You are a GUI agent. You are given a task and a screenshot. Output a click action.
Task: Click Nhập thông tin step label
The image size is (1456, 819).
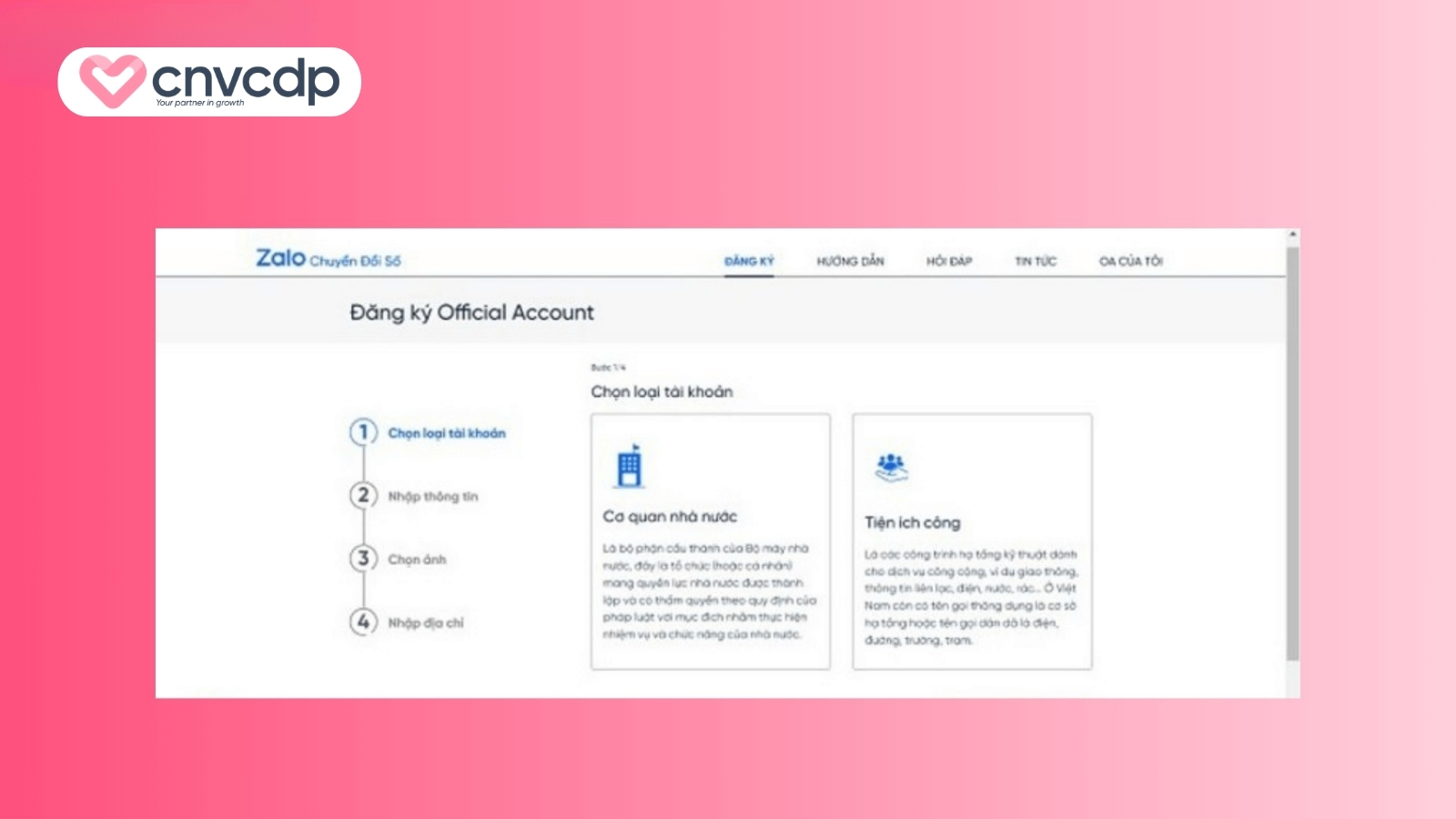pos(433,497)
